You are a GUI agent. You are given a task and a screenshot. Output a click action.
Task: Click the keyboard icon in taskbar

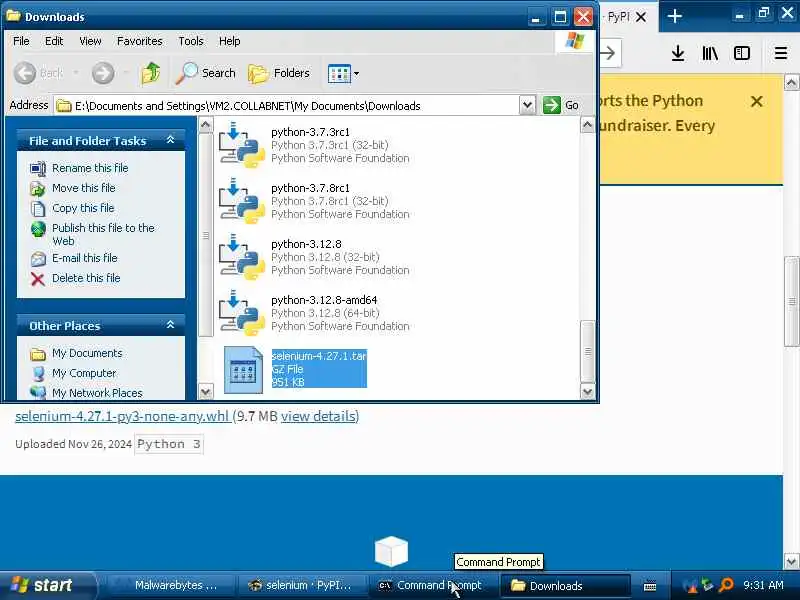650,586
